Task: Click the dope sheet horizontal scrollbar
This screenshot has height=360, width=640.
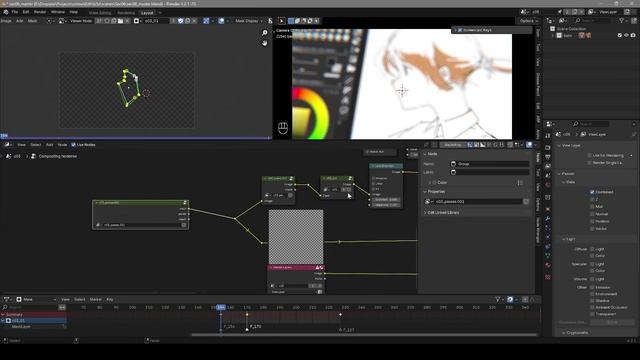Action: point(364,335)
